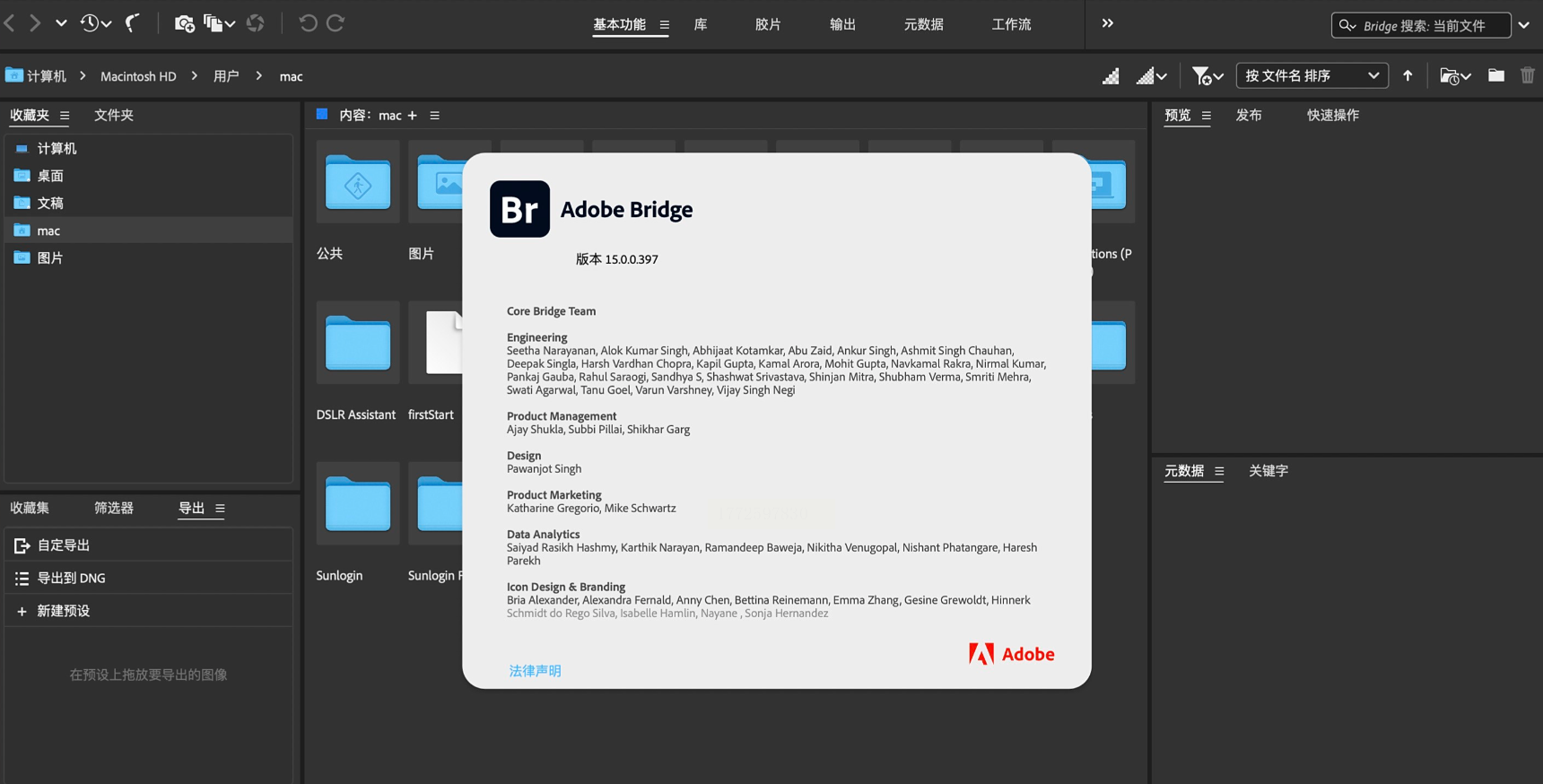Open the 内容 panel menu icon

coord(434,116)
